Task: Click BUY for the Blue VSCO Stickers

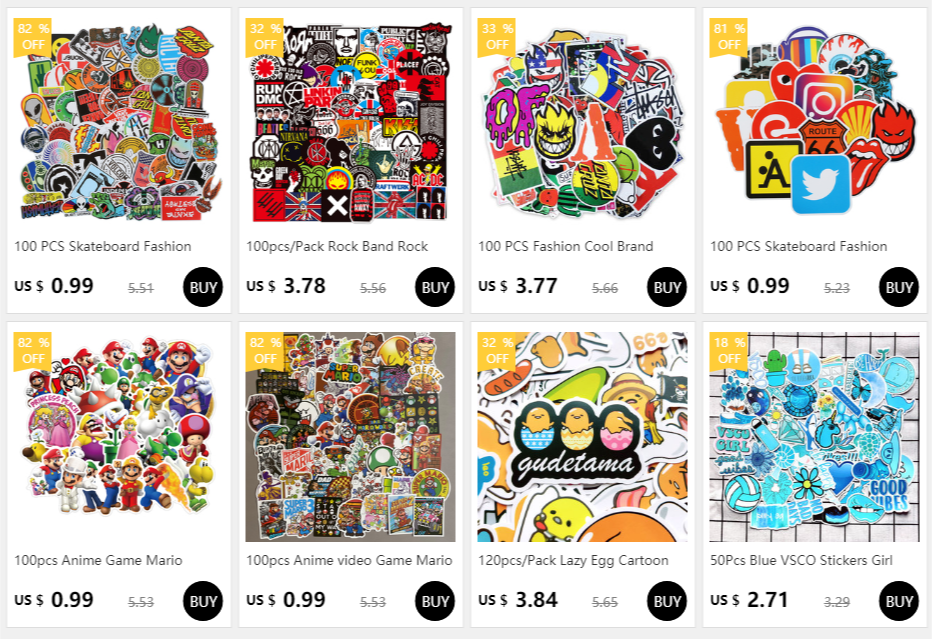Action: tap(898, 601)
